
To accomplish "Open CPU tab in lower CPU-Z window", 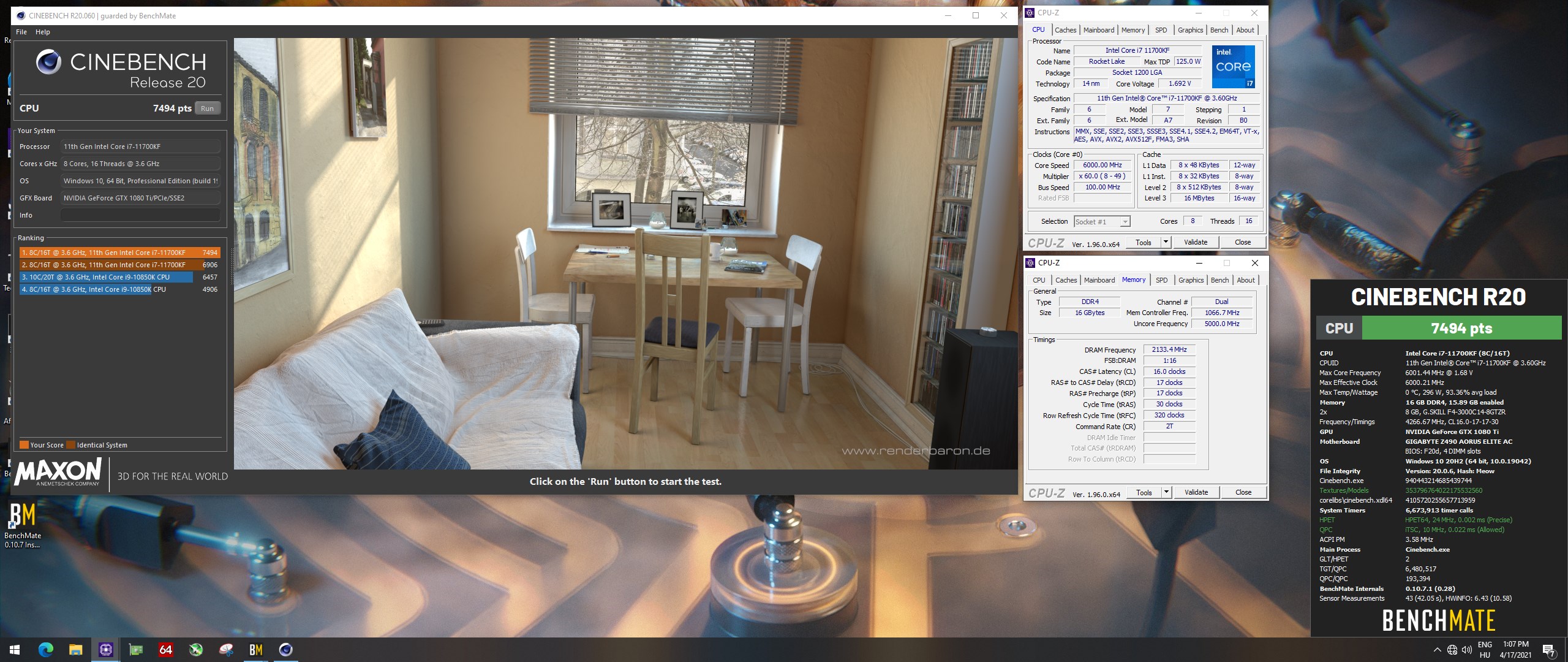I will [x=1039, y=280].
